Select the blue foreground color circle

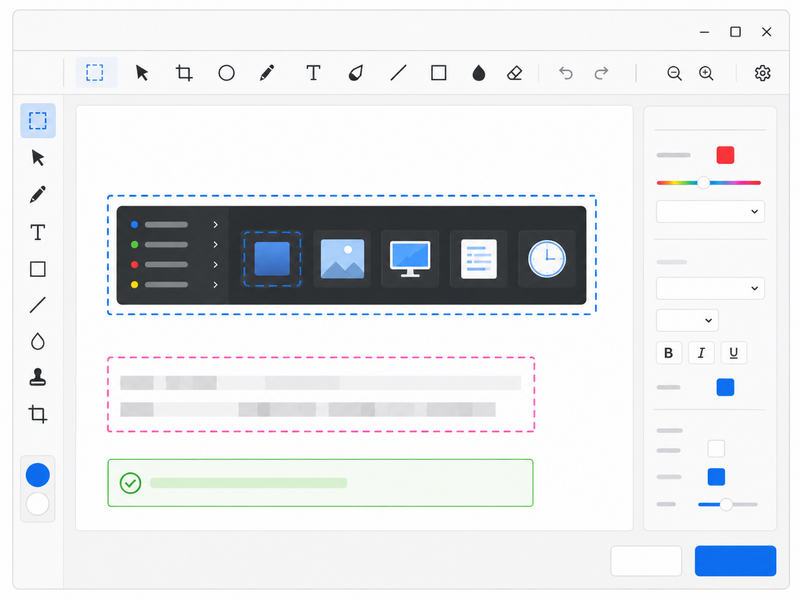tap(38, 475)
